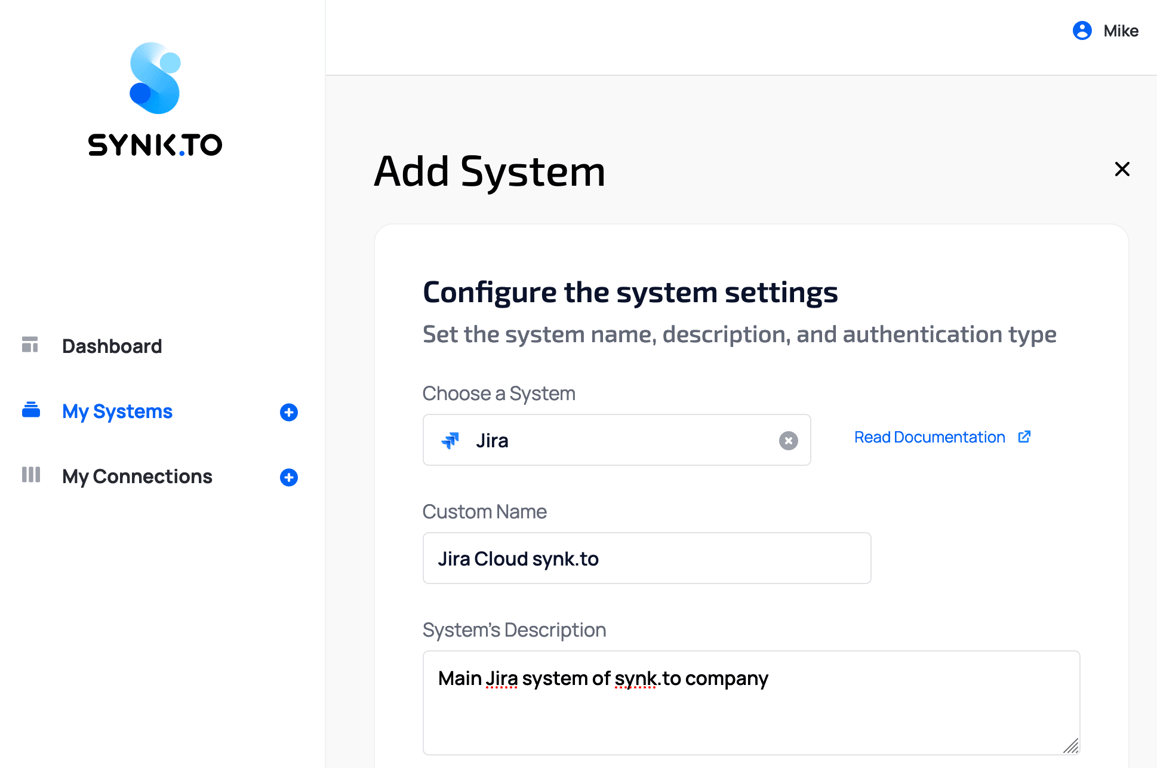Open the Read Documentation link
This screenshot has height=768, width=1157.
pyautogui.click(x=929, y=437)
